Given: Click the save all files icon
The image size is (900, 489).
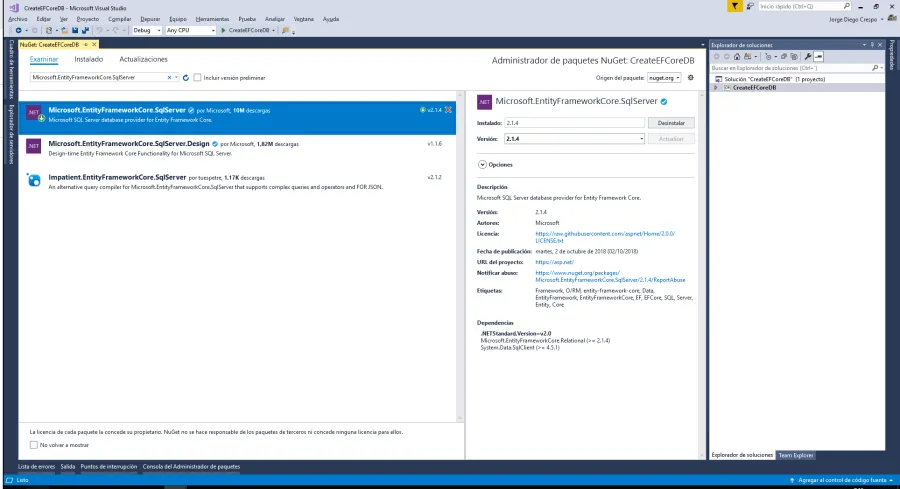Looking at the screenshot, I should 86,30.
